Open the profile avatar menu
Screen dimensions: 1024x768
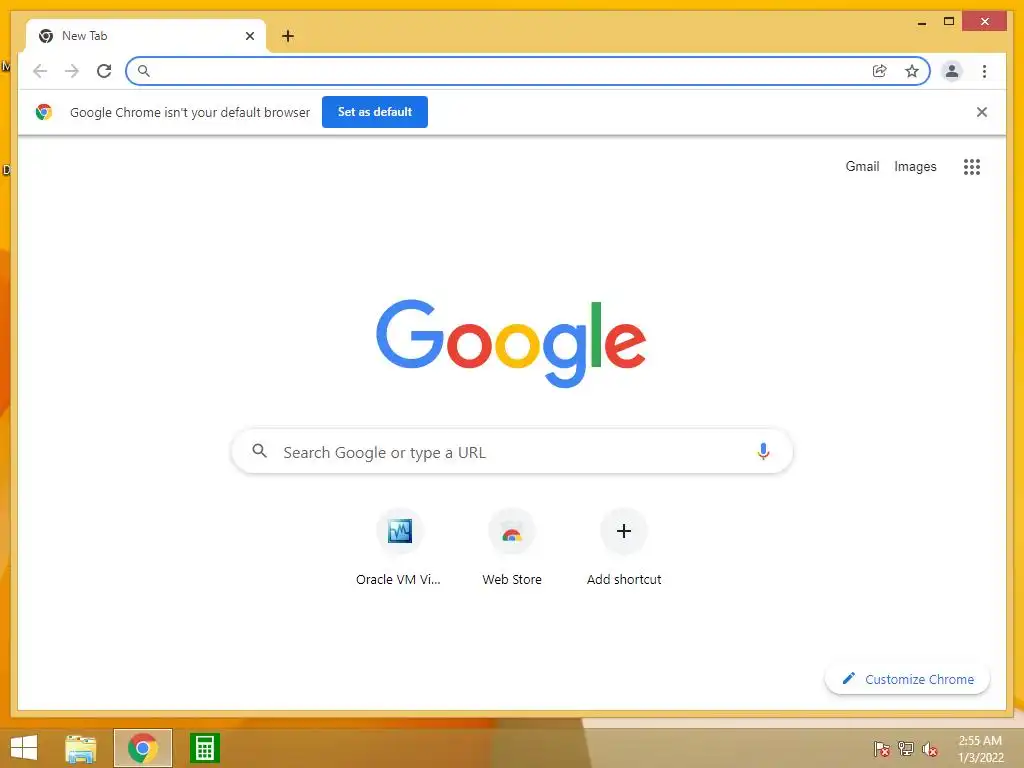pyautogui.click(x=952, y=71)
